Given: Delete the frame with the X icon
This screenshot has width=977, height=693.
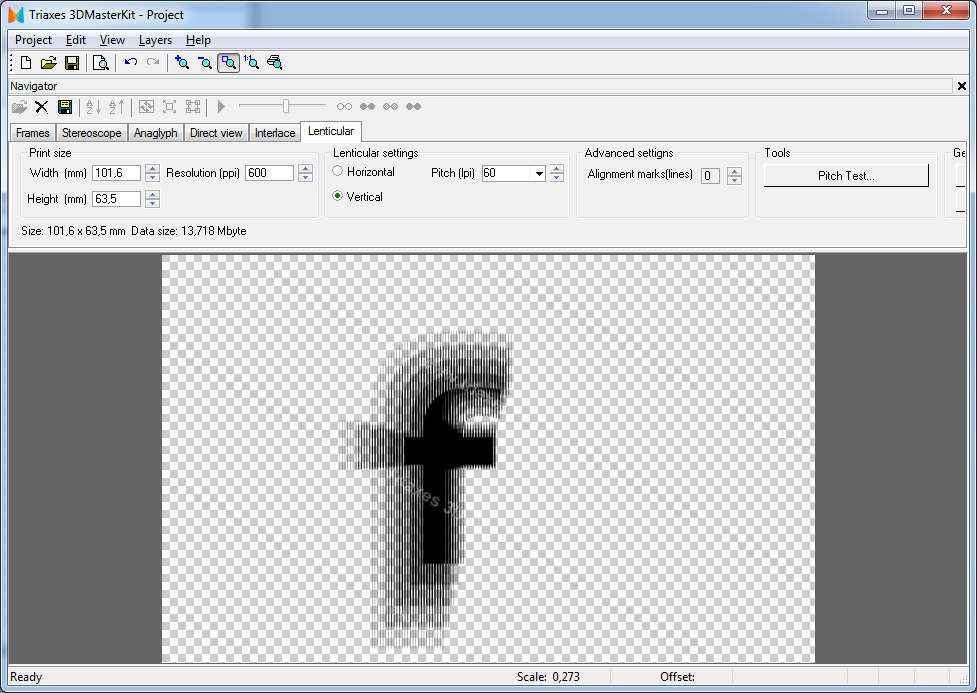Looking at the screenshot, I should (x=41, y=107).
